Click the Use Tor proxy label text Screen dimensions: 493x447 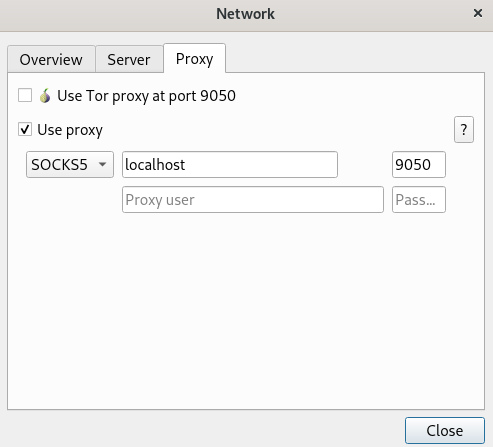point(146,96)
